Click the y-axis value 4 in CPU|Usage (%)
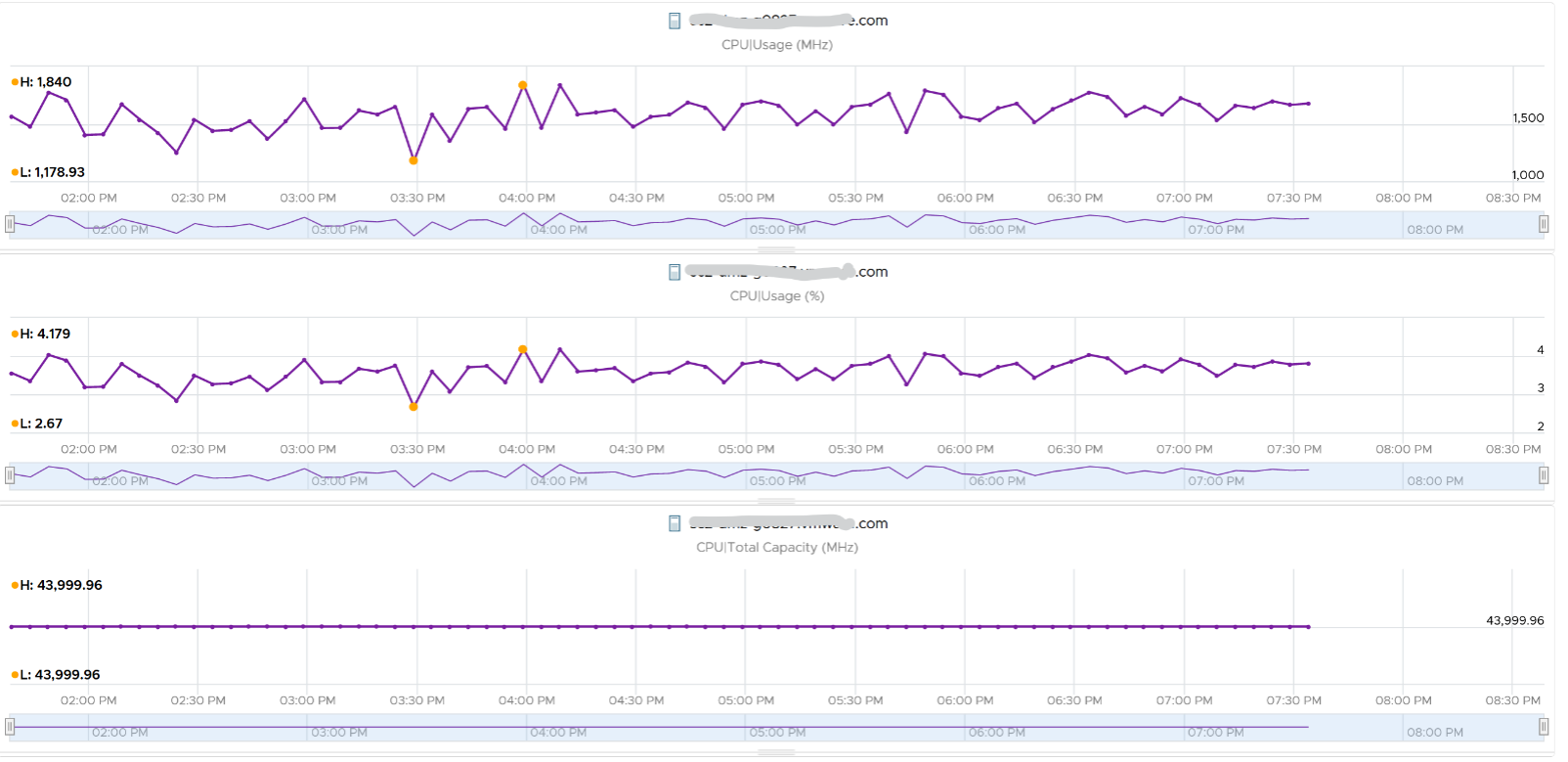Image resolution: width=1568 pixels, height=762 pixels. (x=1541, y=350)
